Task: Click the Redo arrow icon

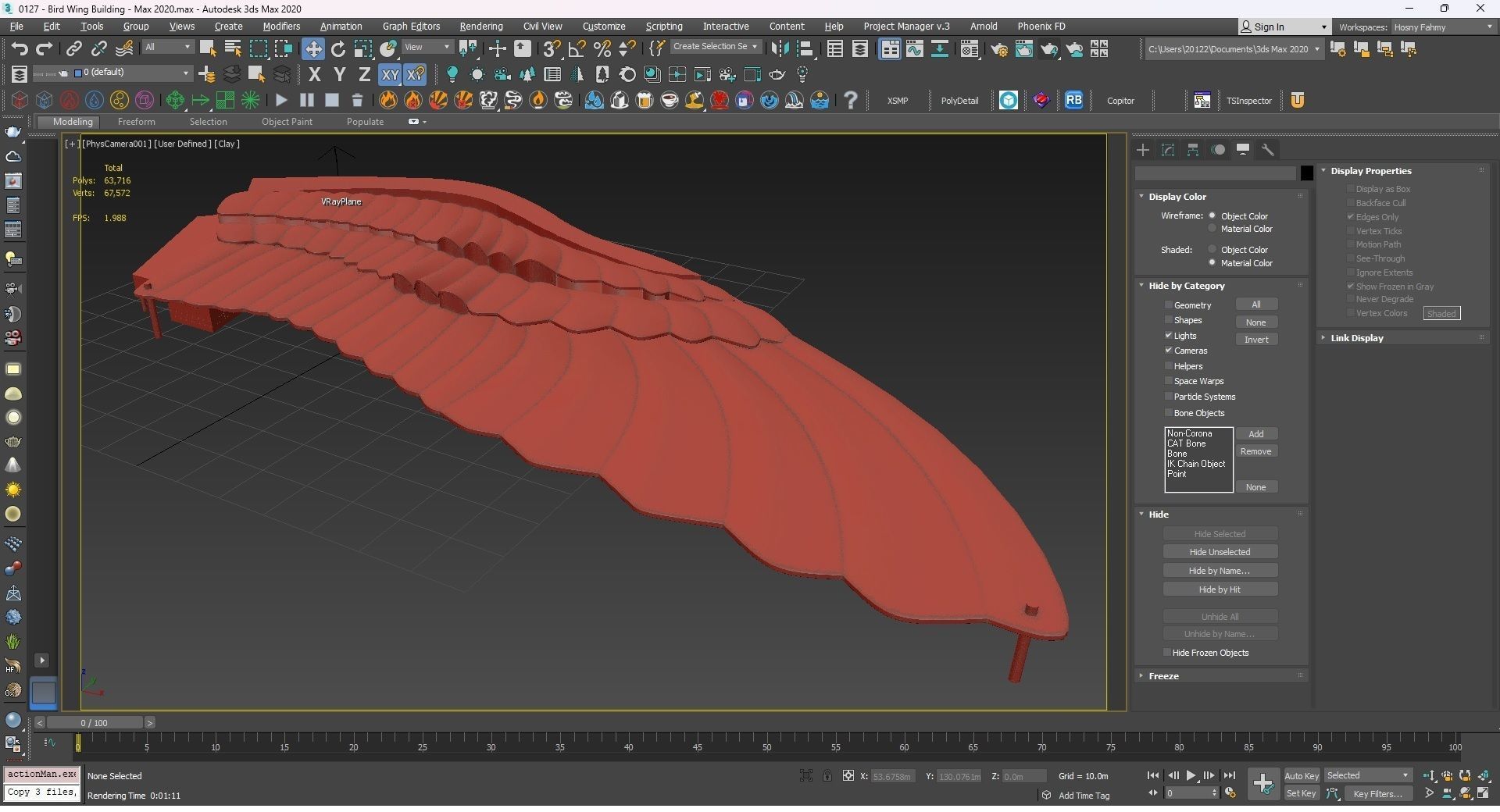Action: click(45, 48)
